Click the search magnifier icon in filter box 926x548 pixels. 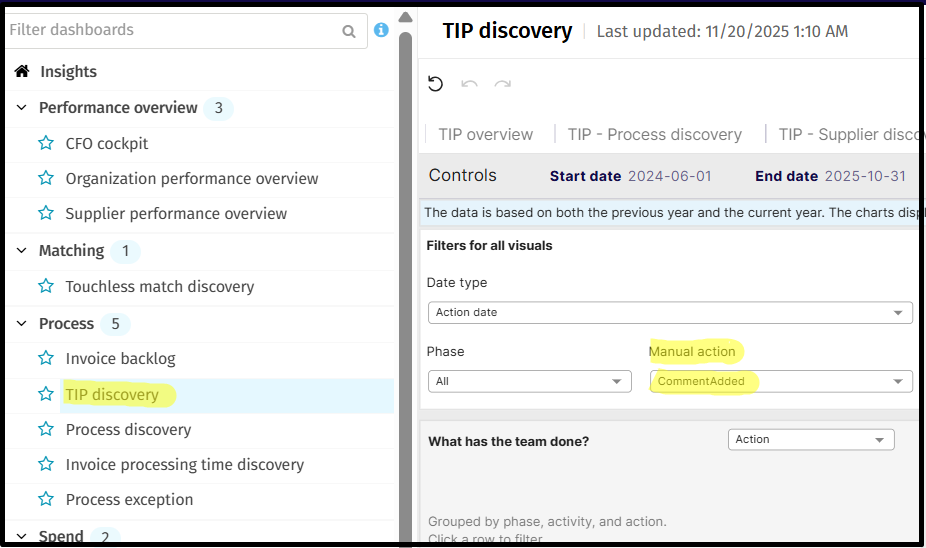click(x=349, y=31)
